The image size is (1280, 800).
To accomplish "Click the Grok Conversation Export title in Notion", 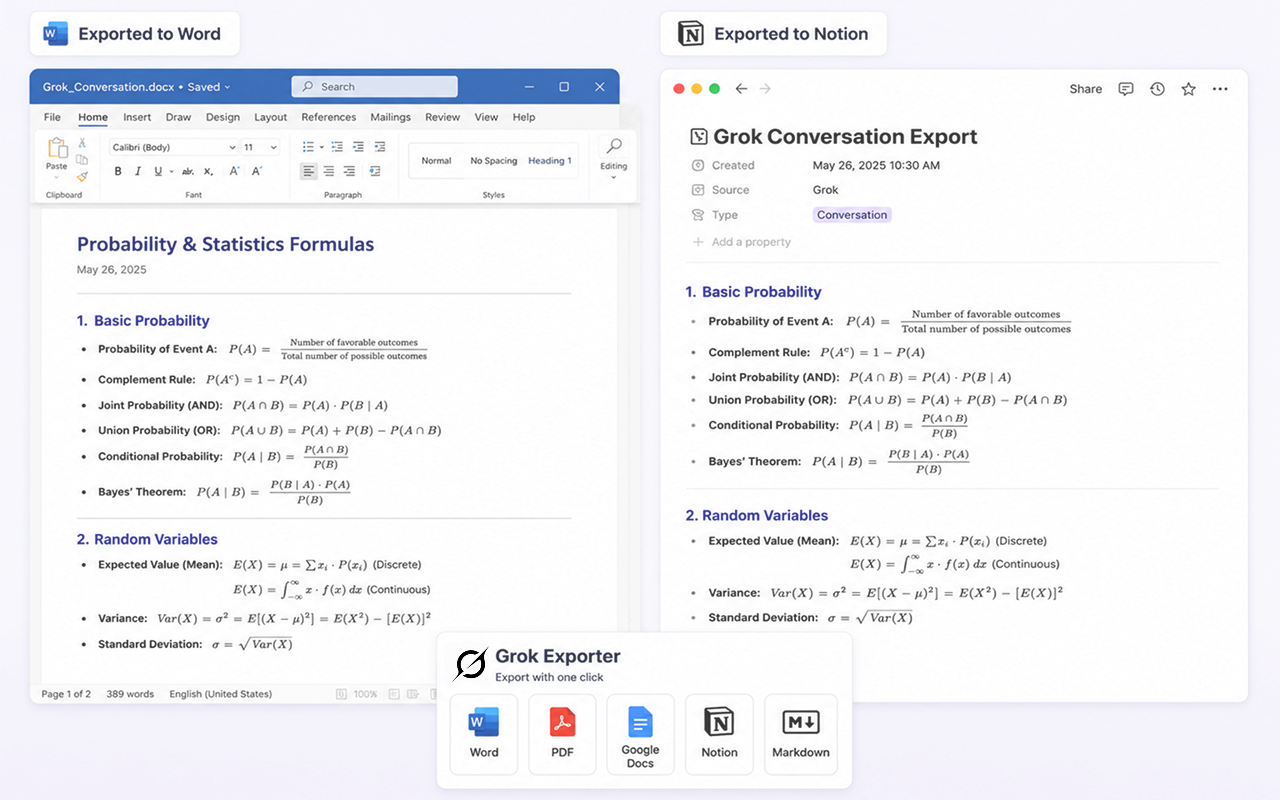I will 845,137.
